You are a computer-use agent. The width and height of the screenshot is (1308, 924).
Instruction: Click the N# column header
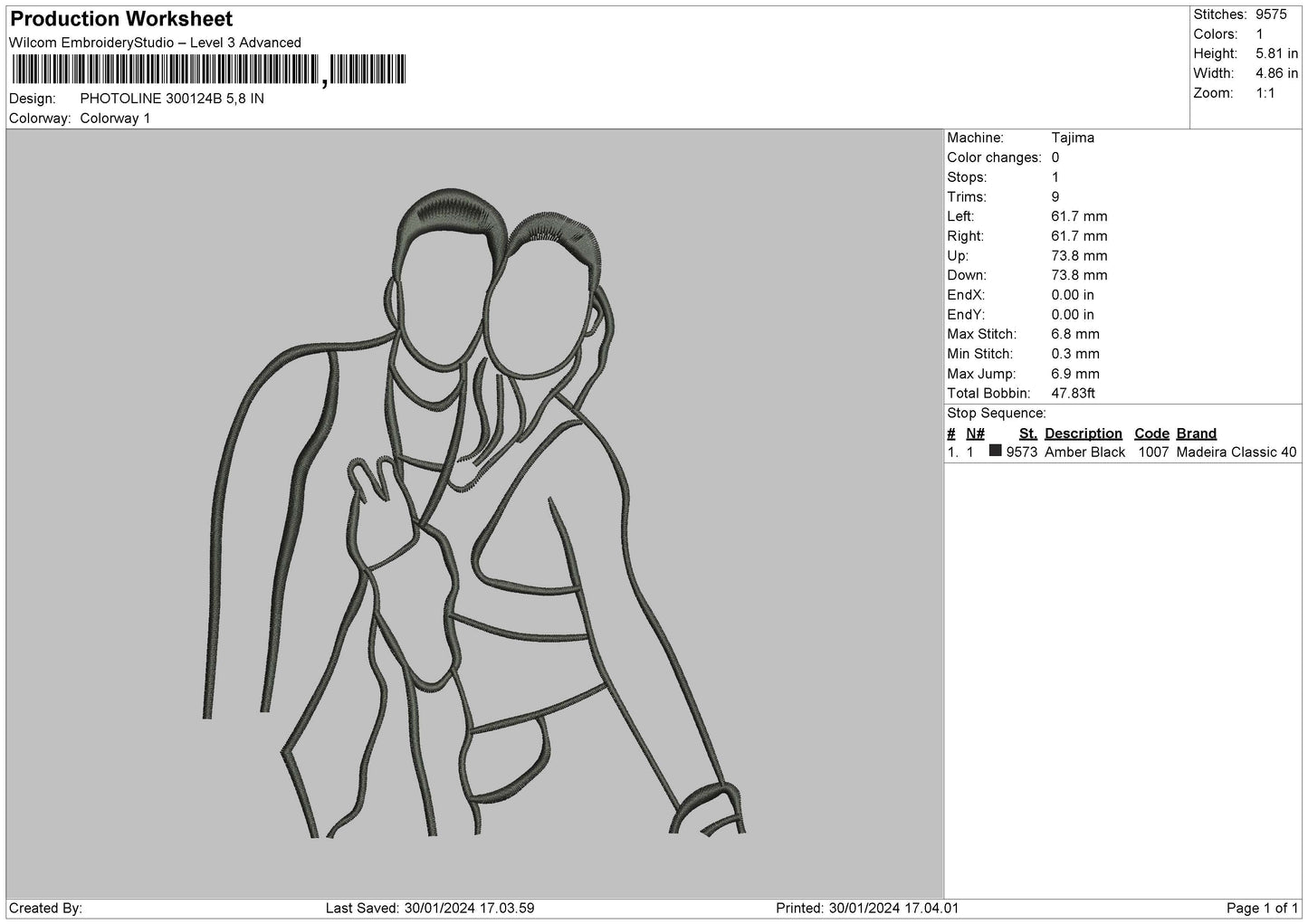[x=975, y=433]
